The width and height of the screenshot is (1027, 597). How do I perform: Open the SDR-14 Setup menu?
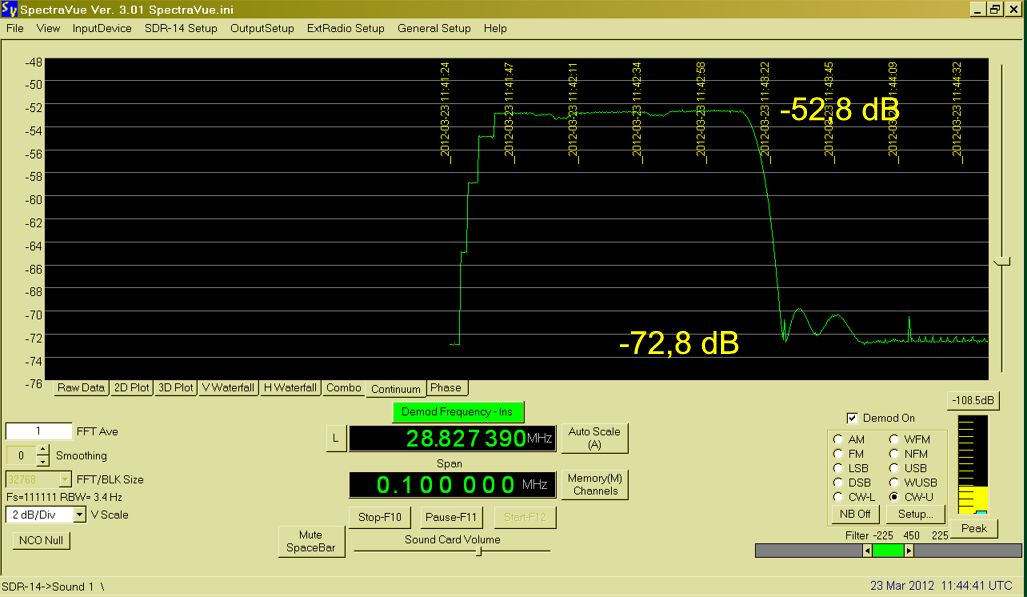click(x=180, y=28)
